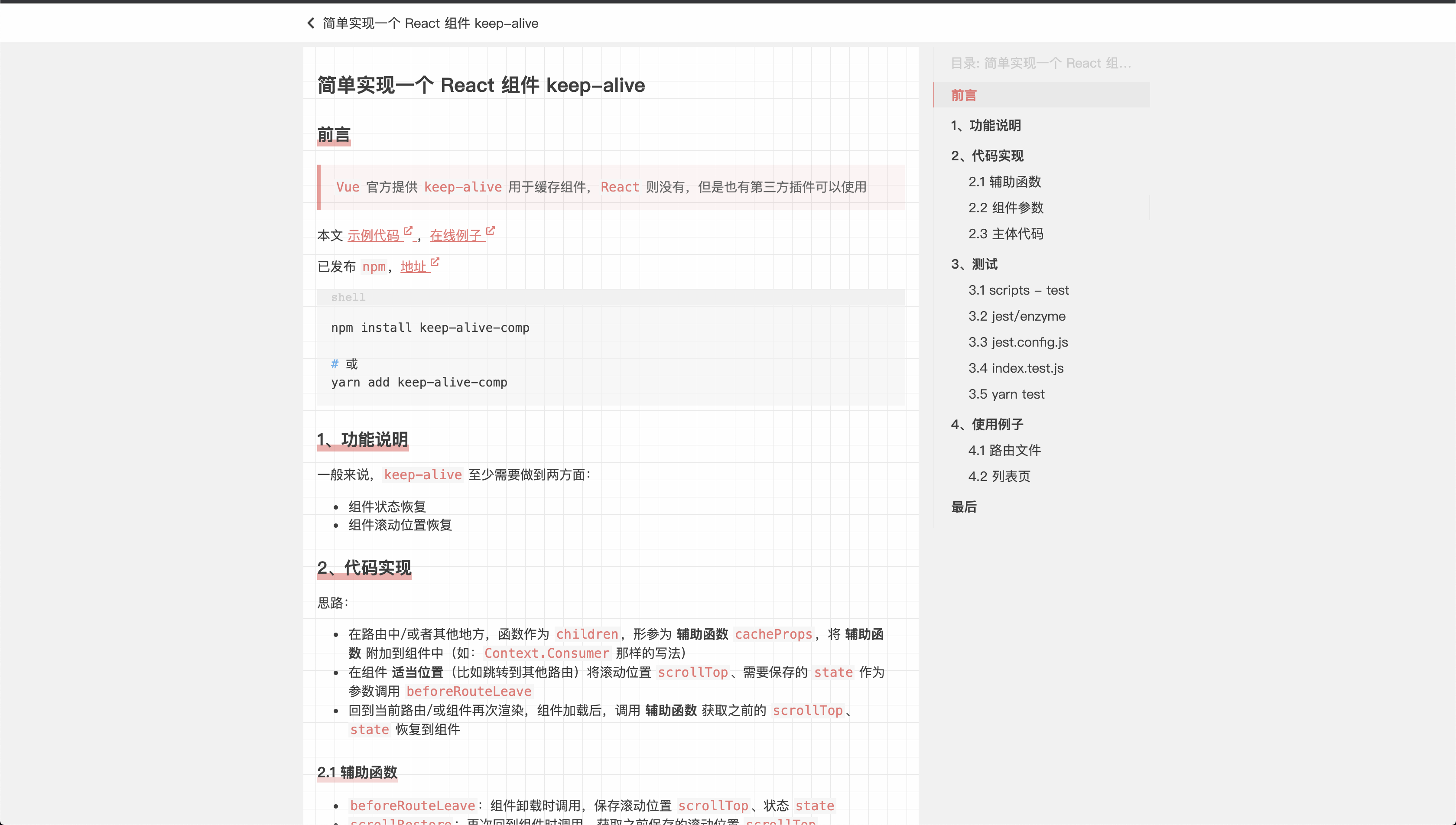Click external link icon after 在线例子
1456x825 pixels.
490,231
